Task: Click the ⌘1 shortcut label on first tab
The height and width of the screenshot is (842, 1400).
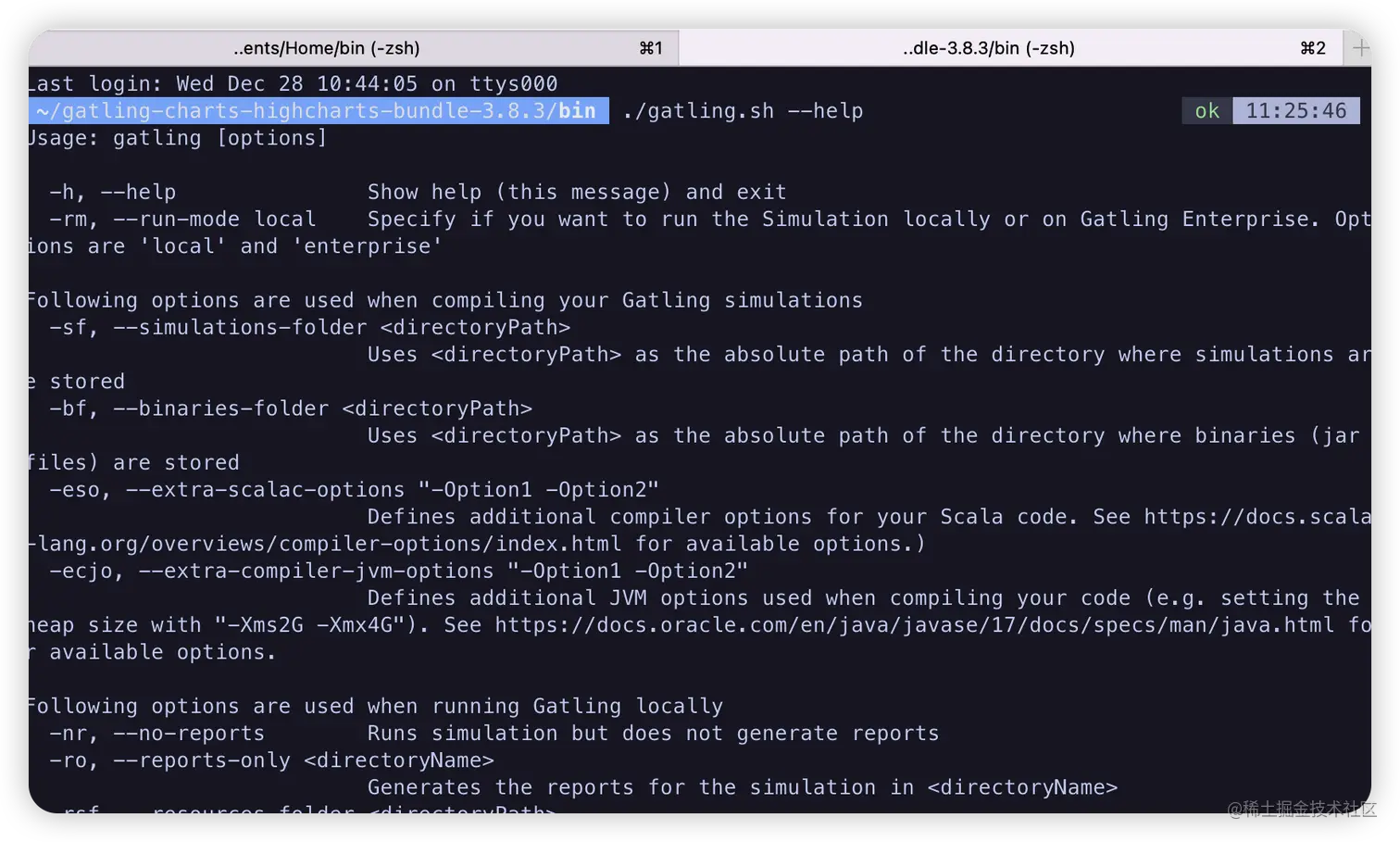Action: 651,48
